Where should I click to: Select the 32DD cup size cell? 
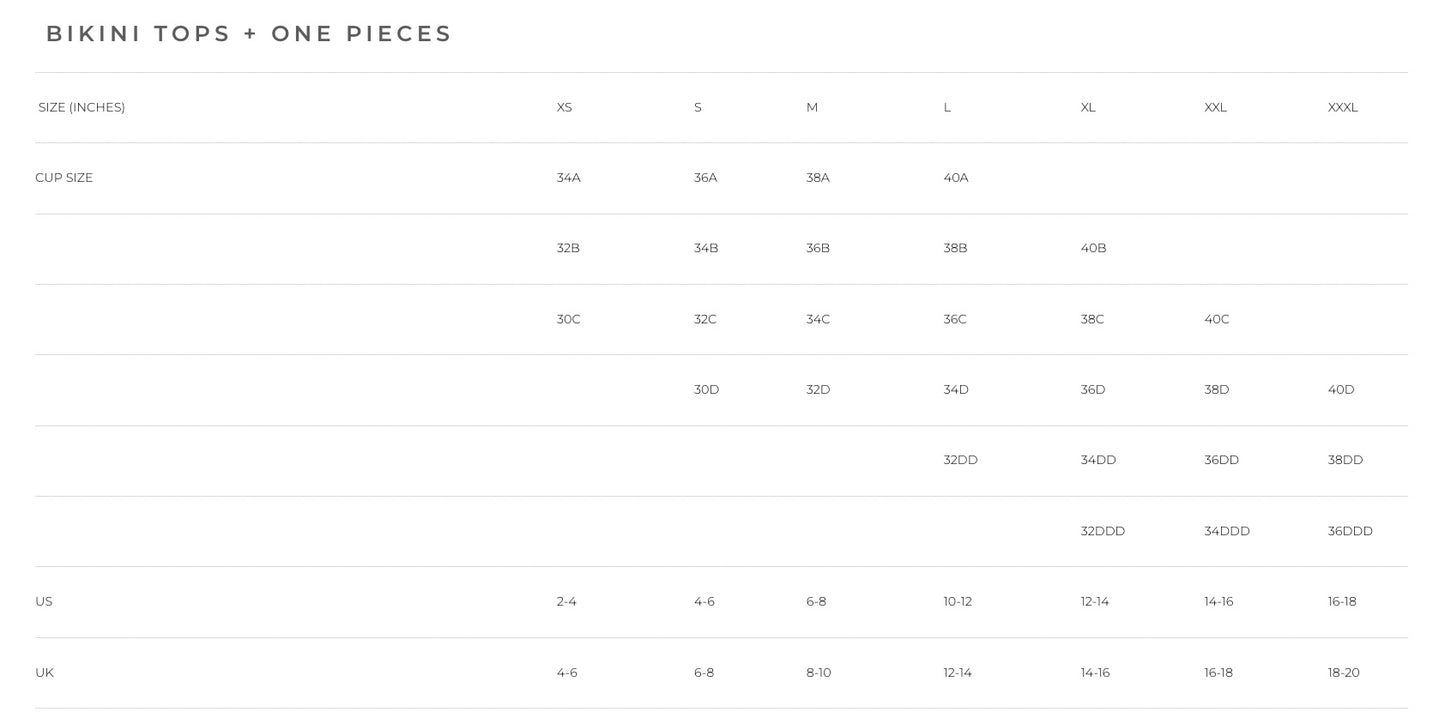pos(960,460)
